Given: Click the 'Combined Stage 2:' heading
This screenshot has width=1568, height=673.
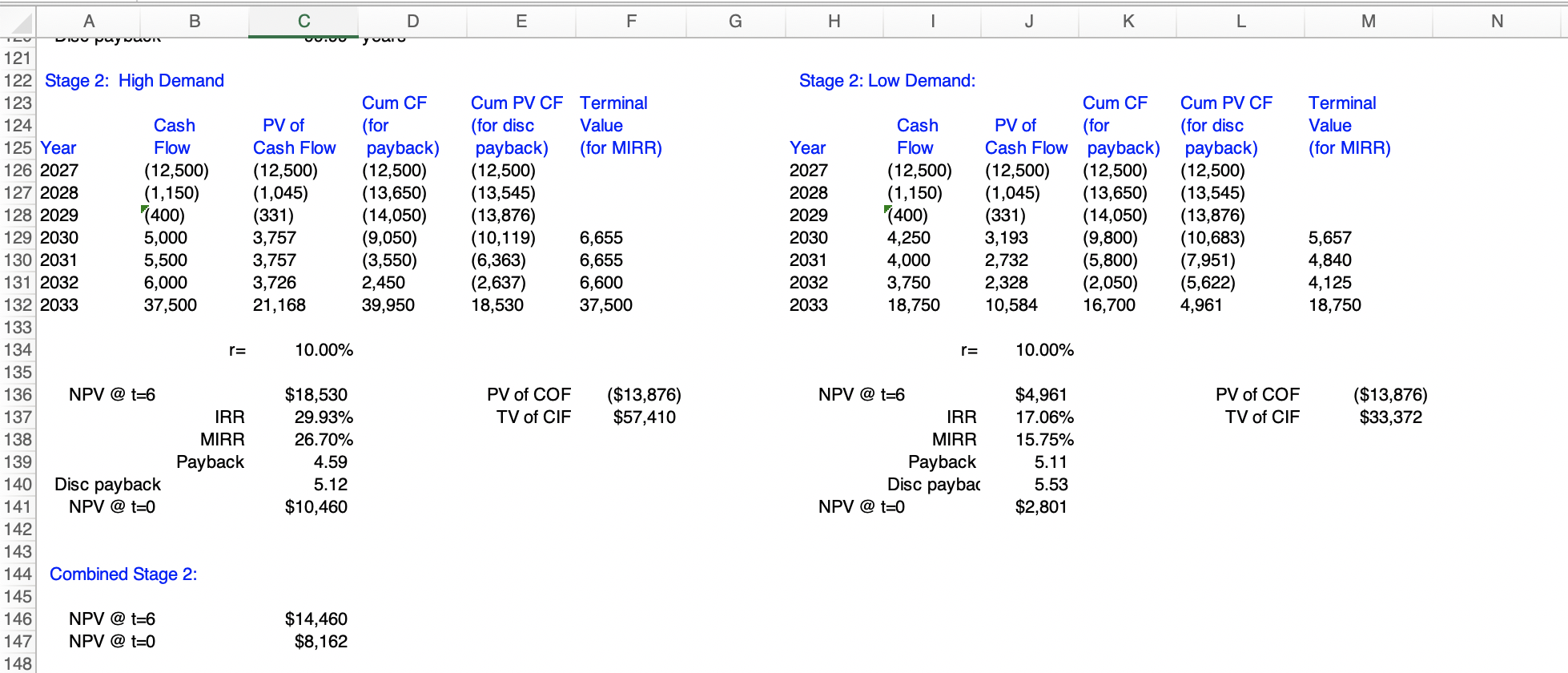Looking at the screenshot, I should pyautogui.click(x=123, y=574).
